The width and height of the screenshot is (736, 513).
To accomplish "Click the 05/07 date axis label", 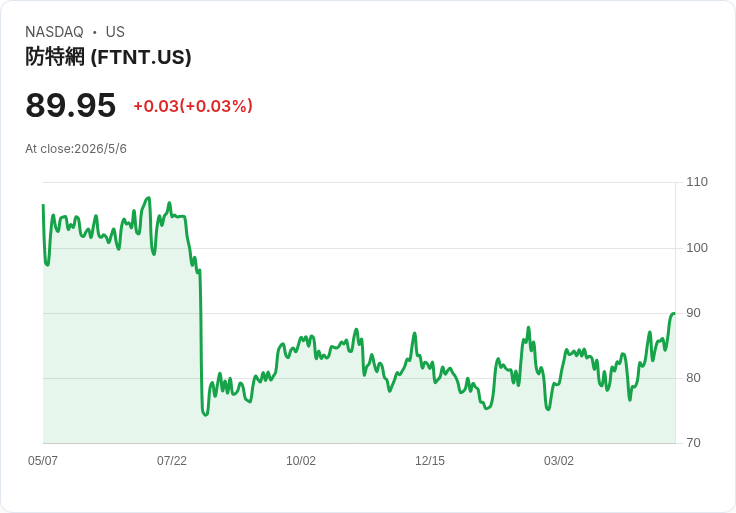I will 43,461.
